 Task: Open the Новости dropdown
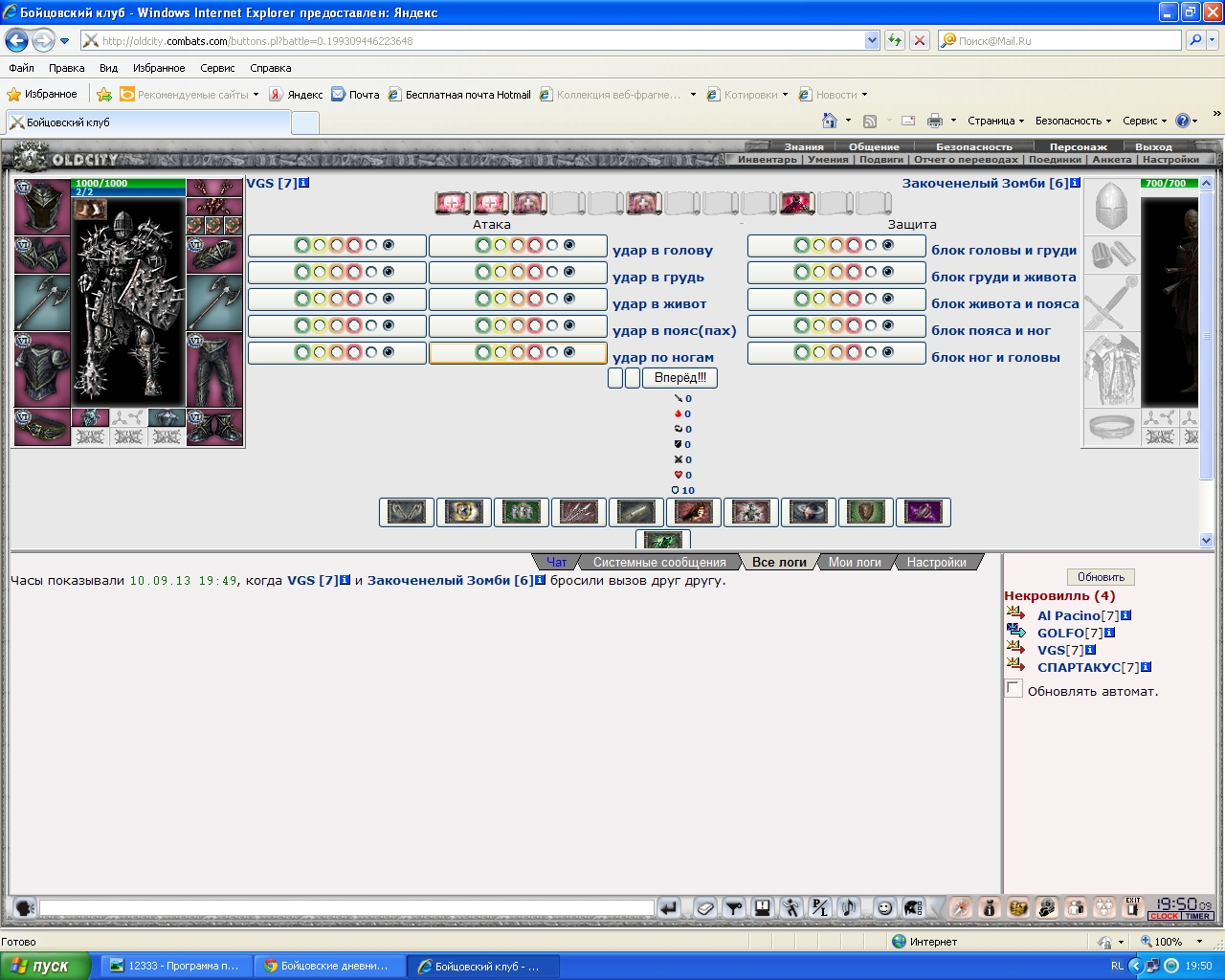(x=834, y=95)
